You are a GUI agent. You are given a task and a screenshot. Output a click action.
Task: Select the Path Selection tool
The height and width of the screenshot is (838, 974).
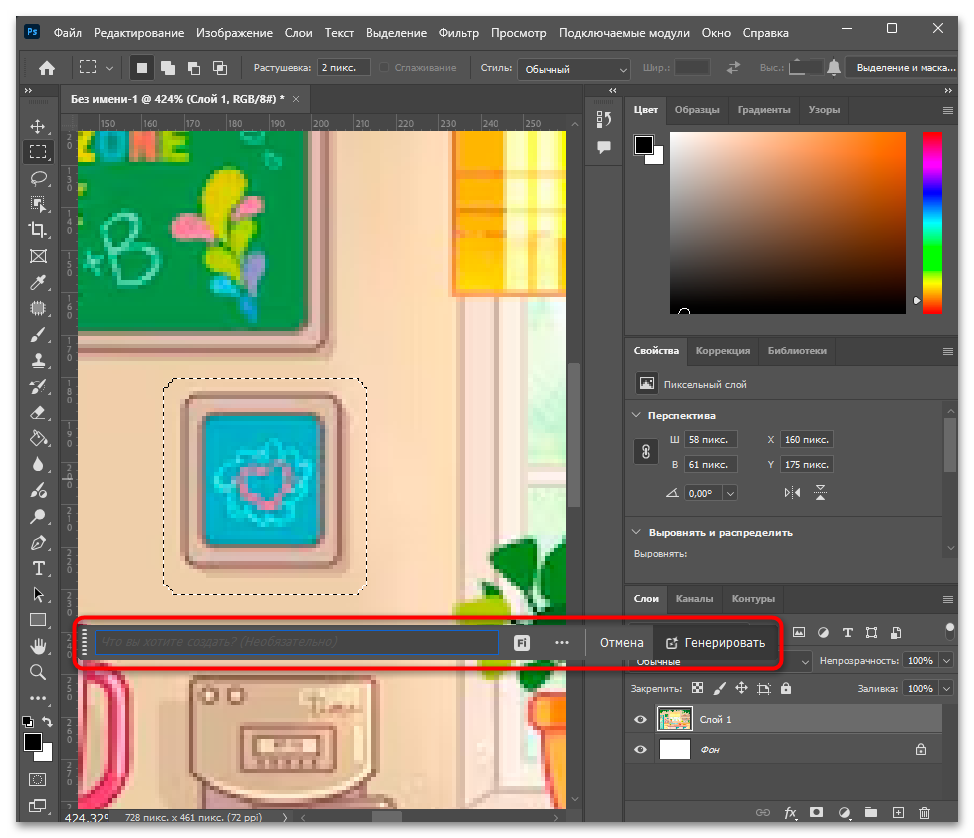click(x=38, y=594)
